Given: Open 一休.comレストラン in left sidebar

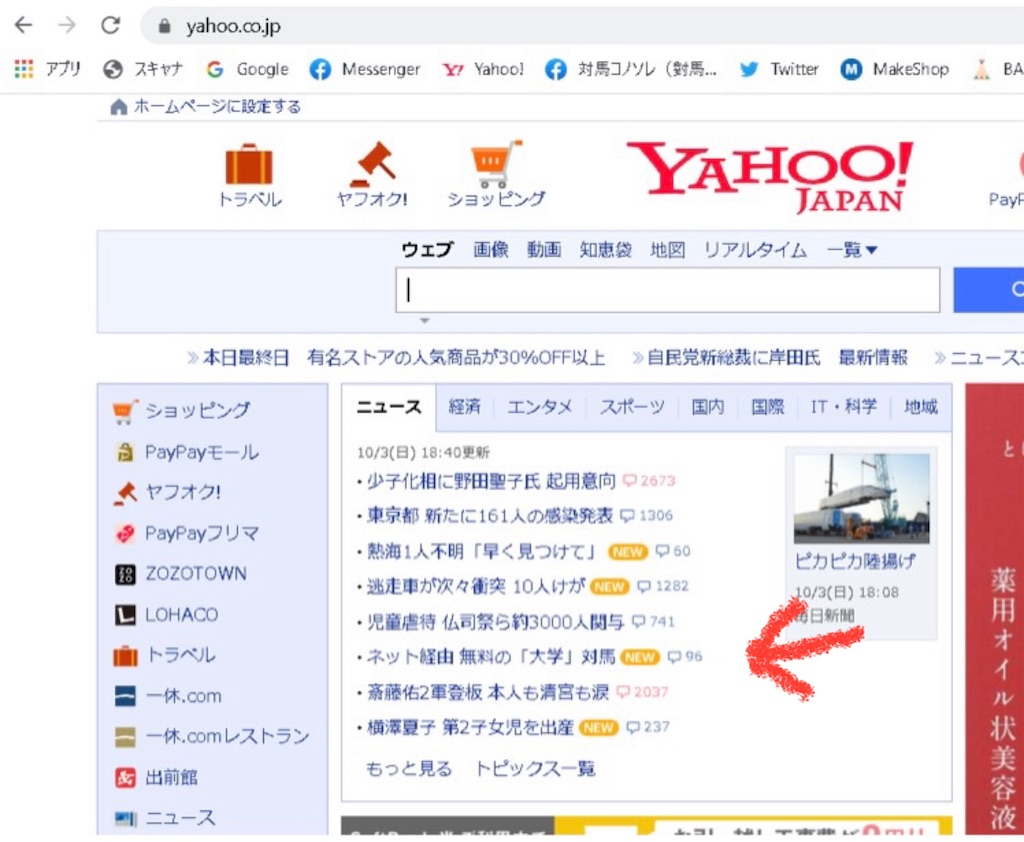Looking at the screenshot, I should coord(212,737).
